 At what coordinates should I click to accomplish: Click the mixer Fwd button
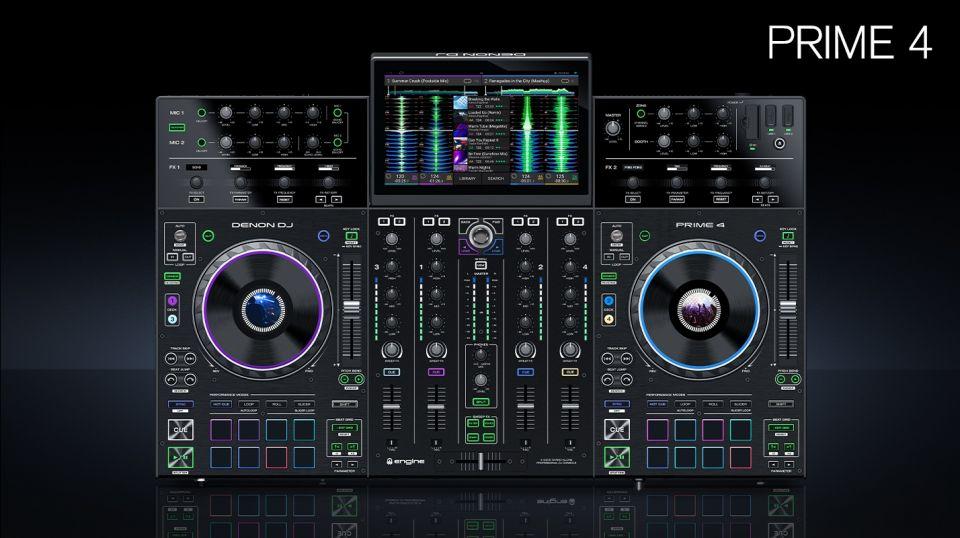pos(495,226)
